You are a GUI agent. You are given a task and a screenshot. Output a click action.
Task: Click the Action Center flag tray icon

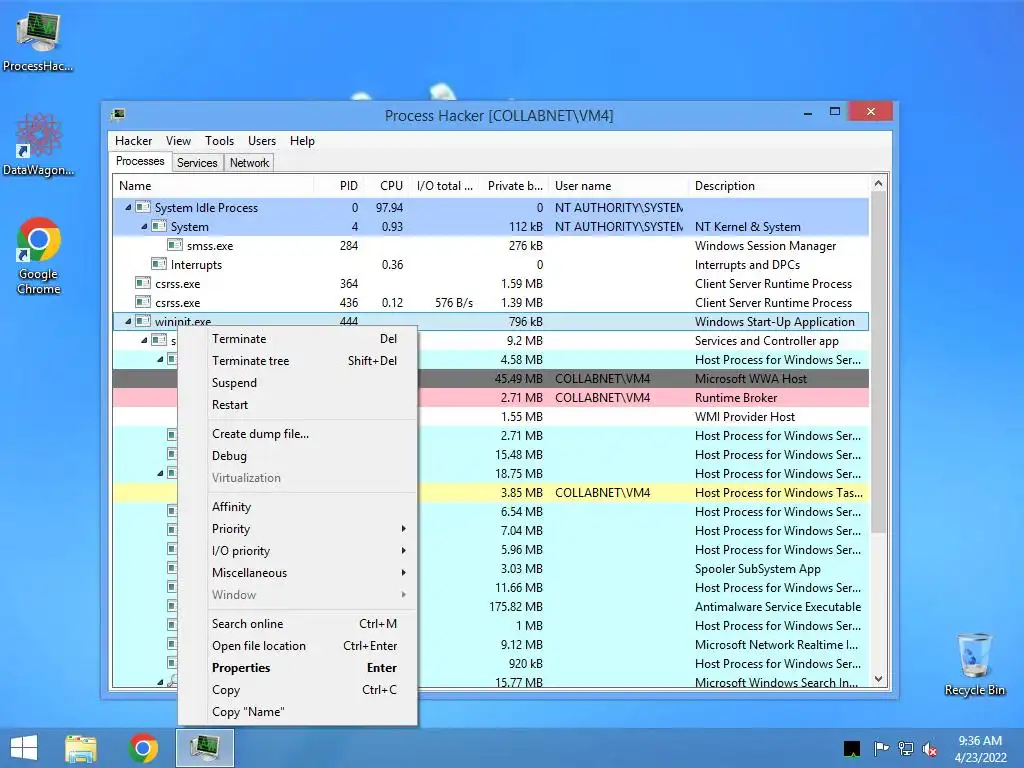pos(881,749)
